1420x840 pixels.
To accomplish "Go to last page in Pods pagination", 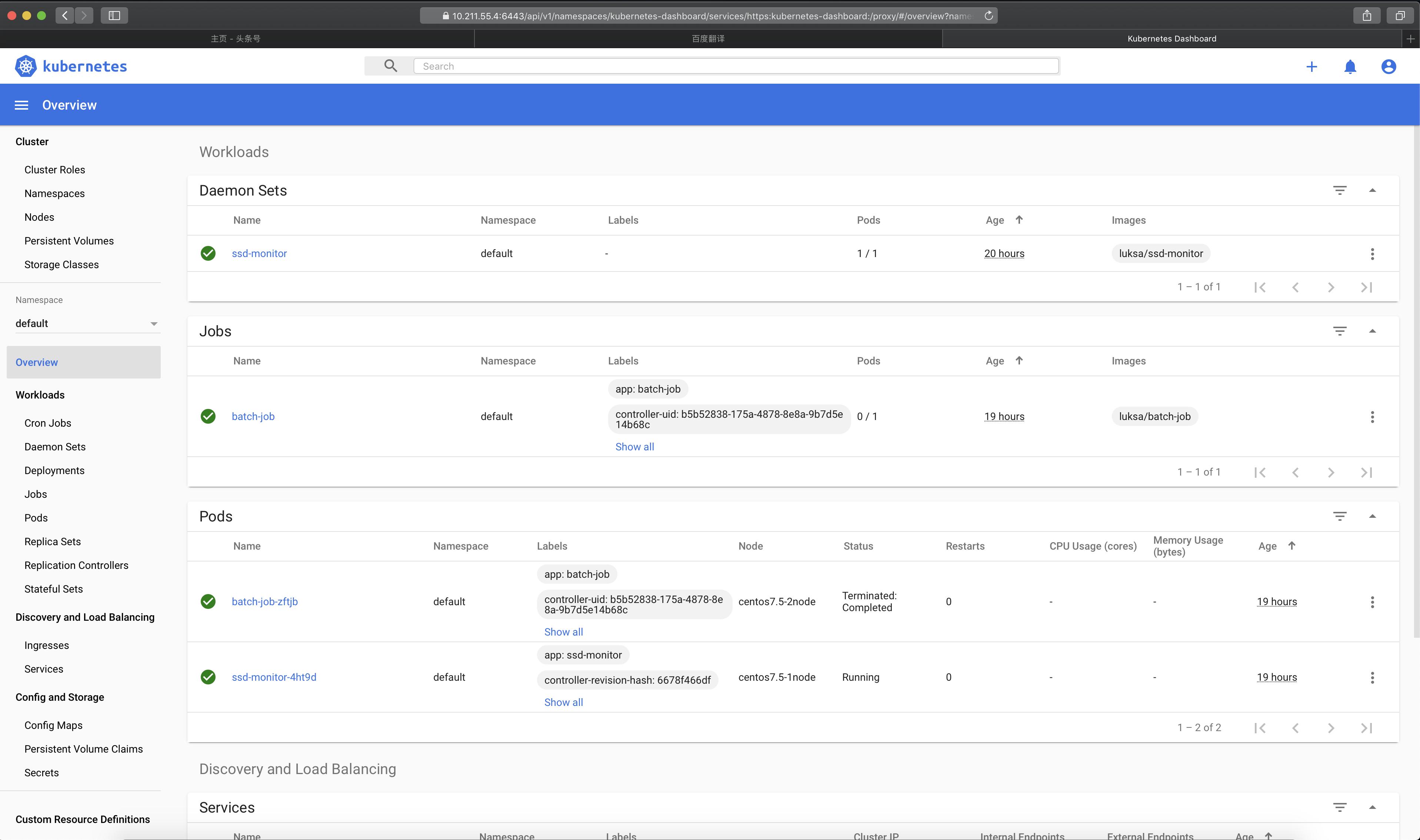I will coord(1366,728).
